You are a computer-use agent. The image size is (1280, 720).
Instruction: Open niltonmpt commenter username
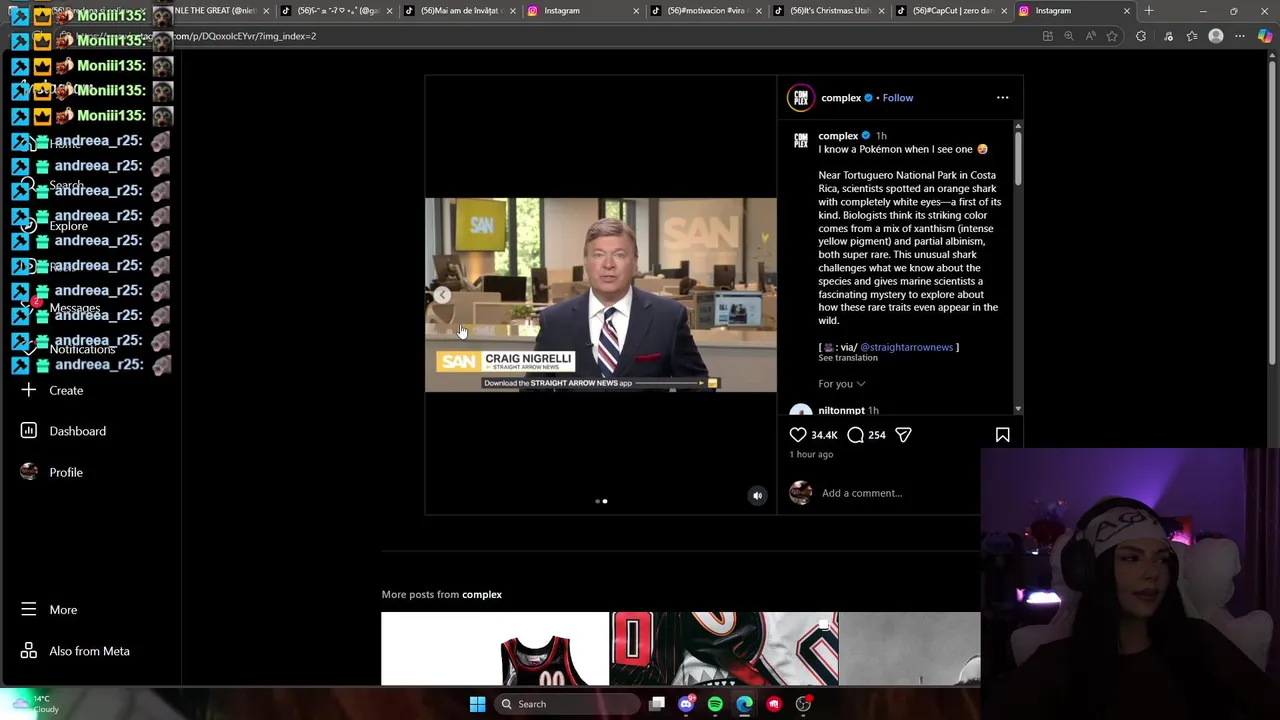click(x=841, y=410)
